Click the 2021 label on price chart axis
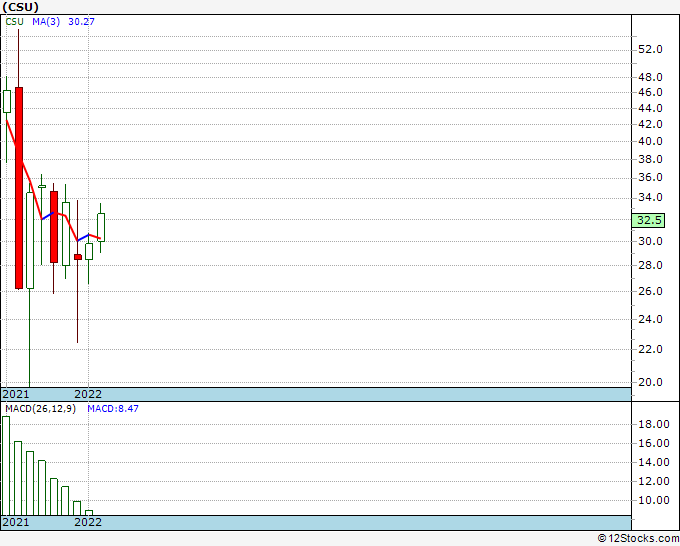This screenshot has width=680, height=546. [x=16, y=394]
